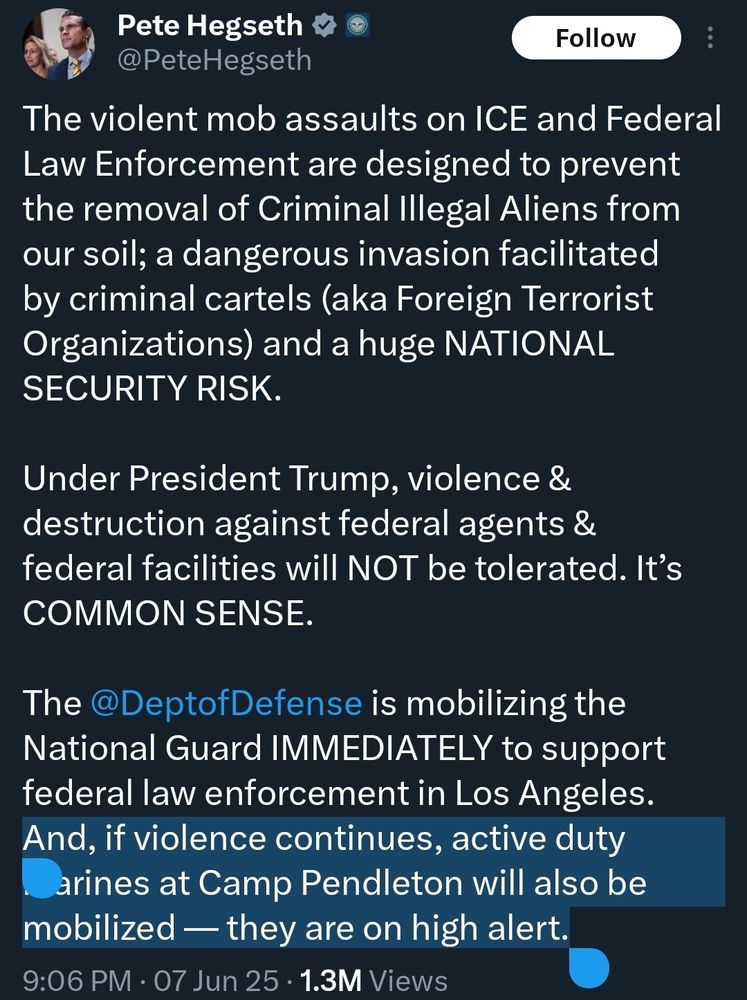Click the 'COMMON SENSE' text
The width and height of the screenshot is (747, 1000).
coord(168,613)
